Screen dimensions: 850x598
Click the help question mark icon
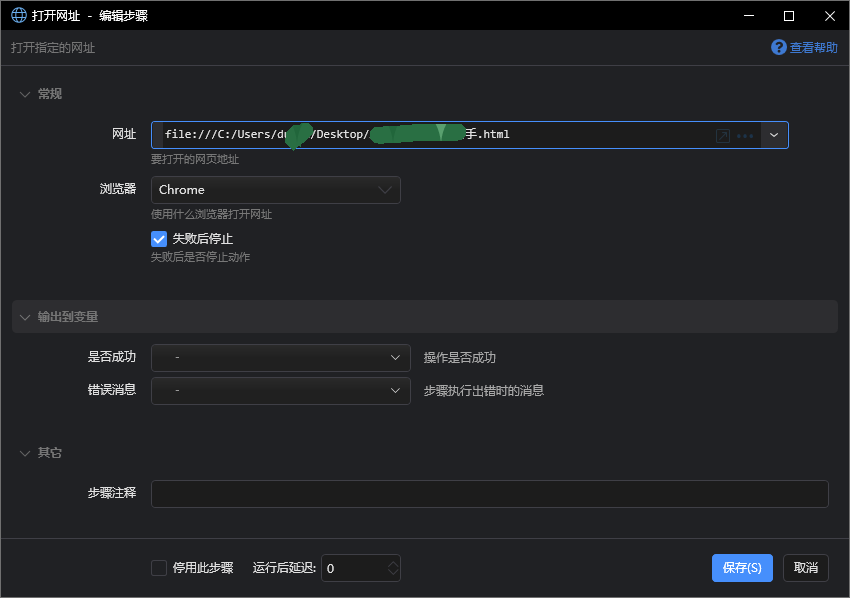pos(778,47)
